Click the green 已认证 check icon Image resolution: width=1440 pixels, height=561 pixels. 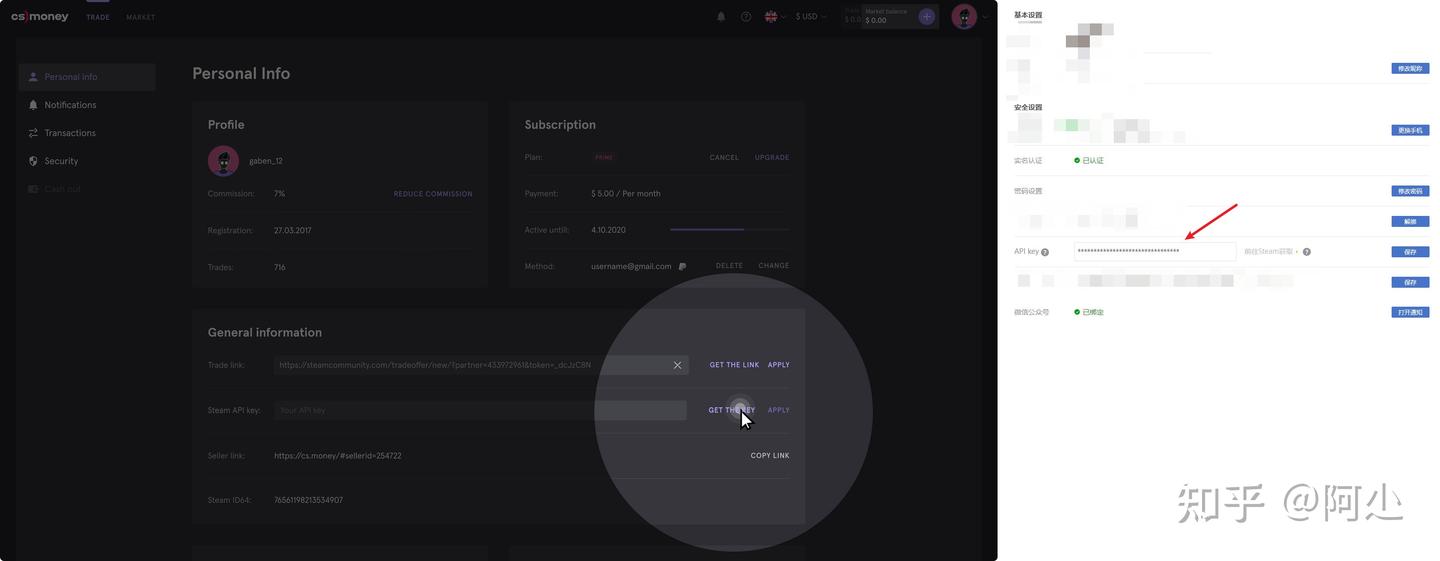pyautogui.click(x=1077, y=160)
